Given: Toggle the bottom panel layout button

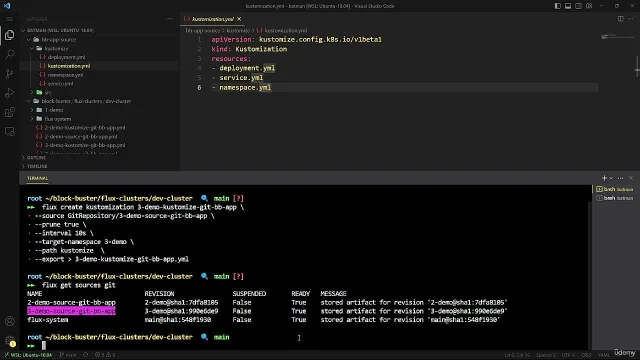Looking at the screenshot, I should (568, 6).
